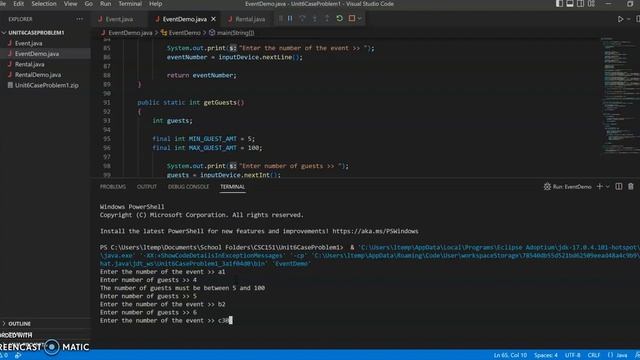This screenshot has width=640, height=360.
Task: Click the terminal input line with c30
Action: pyautogui.click(x=165, y=321)
